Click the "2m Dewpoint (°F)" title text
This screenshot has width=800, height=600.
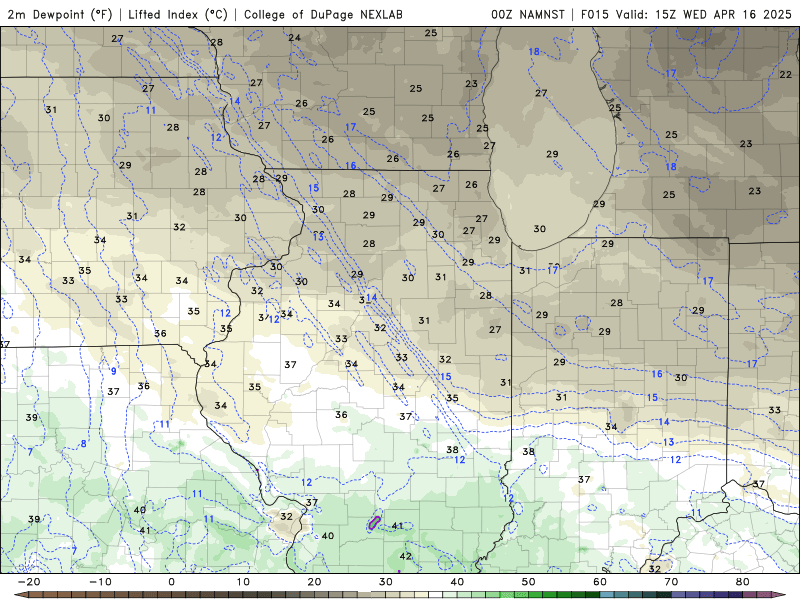[x=59, y=14]
